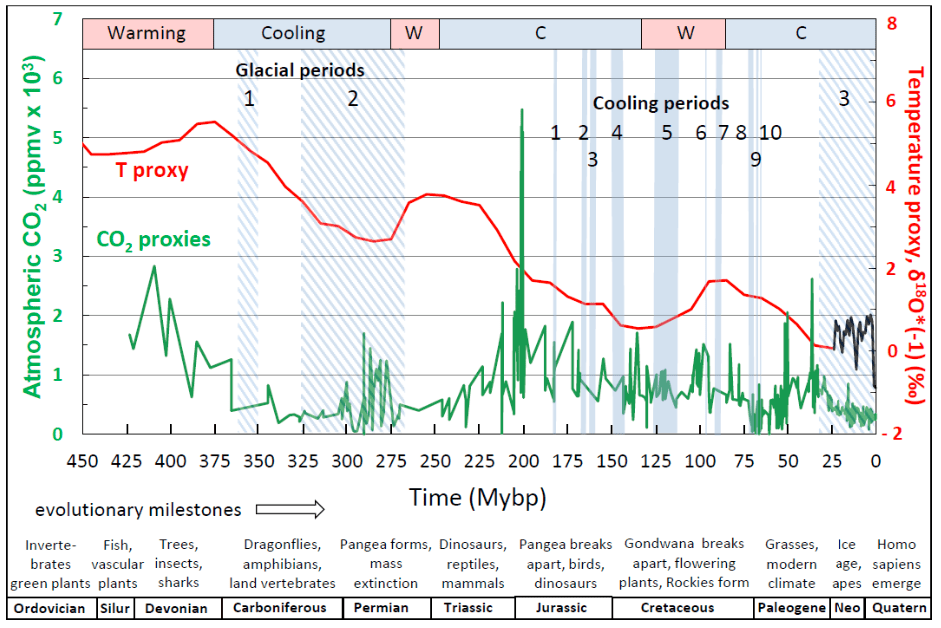The height and width of the screenshot is (628, 941).
Task: Click the Homo sapiens emerge milestone text
Action: point(895,563)
